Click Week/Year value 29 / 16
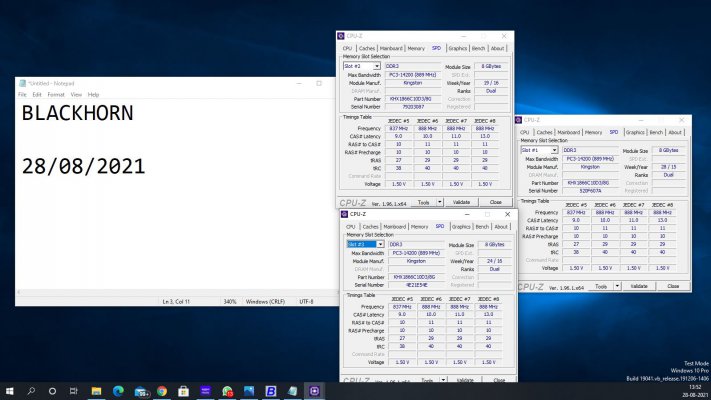Image resolution: width=711 pixels, height=400 pixels. 491,83
